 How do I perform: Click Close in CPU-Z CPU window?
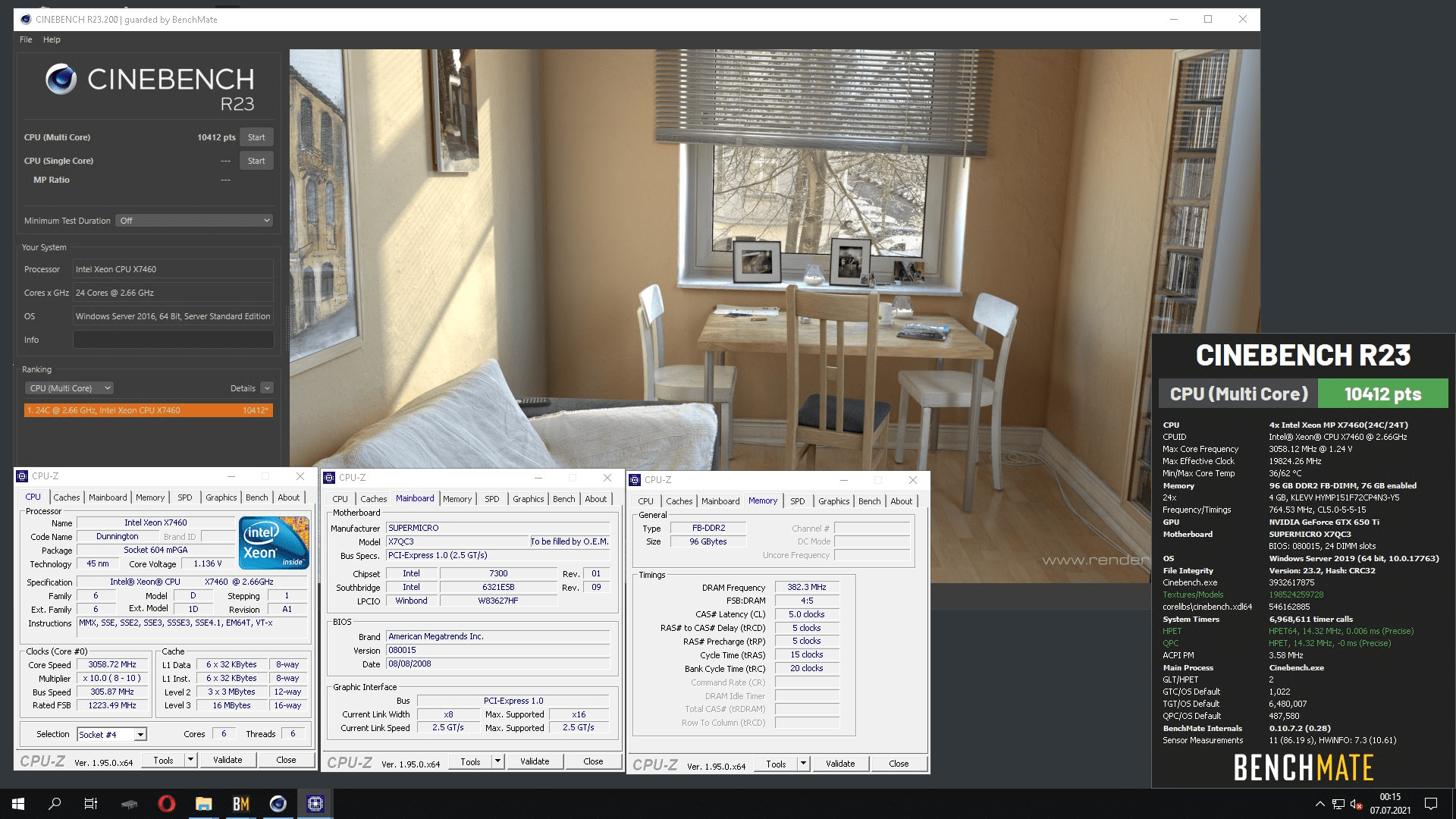click(x=286, y=760)
